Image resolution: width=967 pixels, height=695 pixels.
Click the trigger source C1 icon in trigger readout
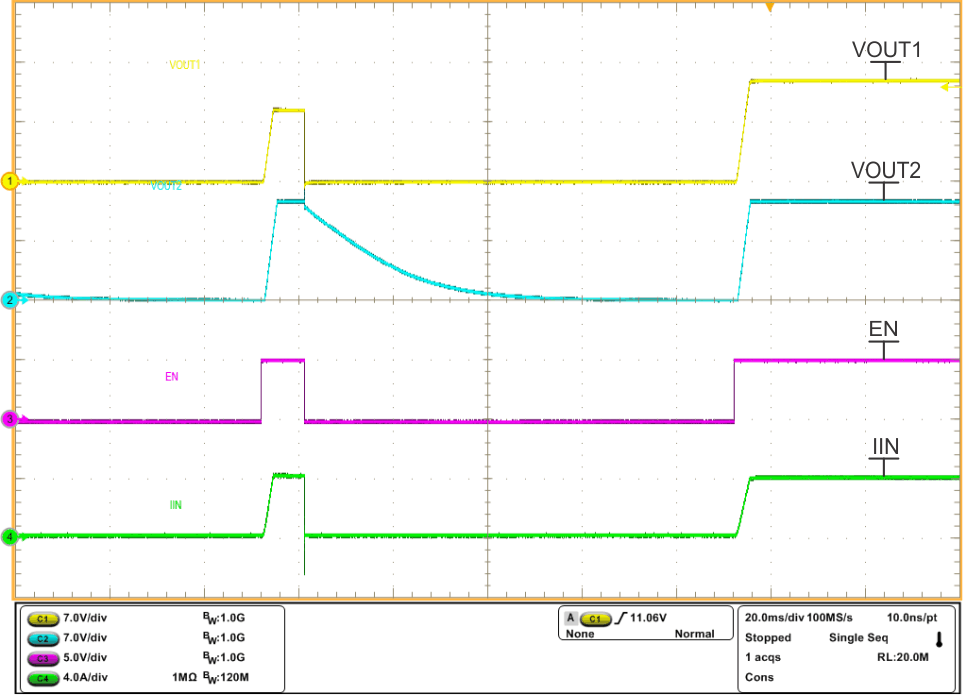[x=595, y=619]
